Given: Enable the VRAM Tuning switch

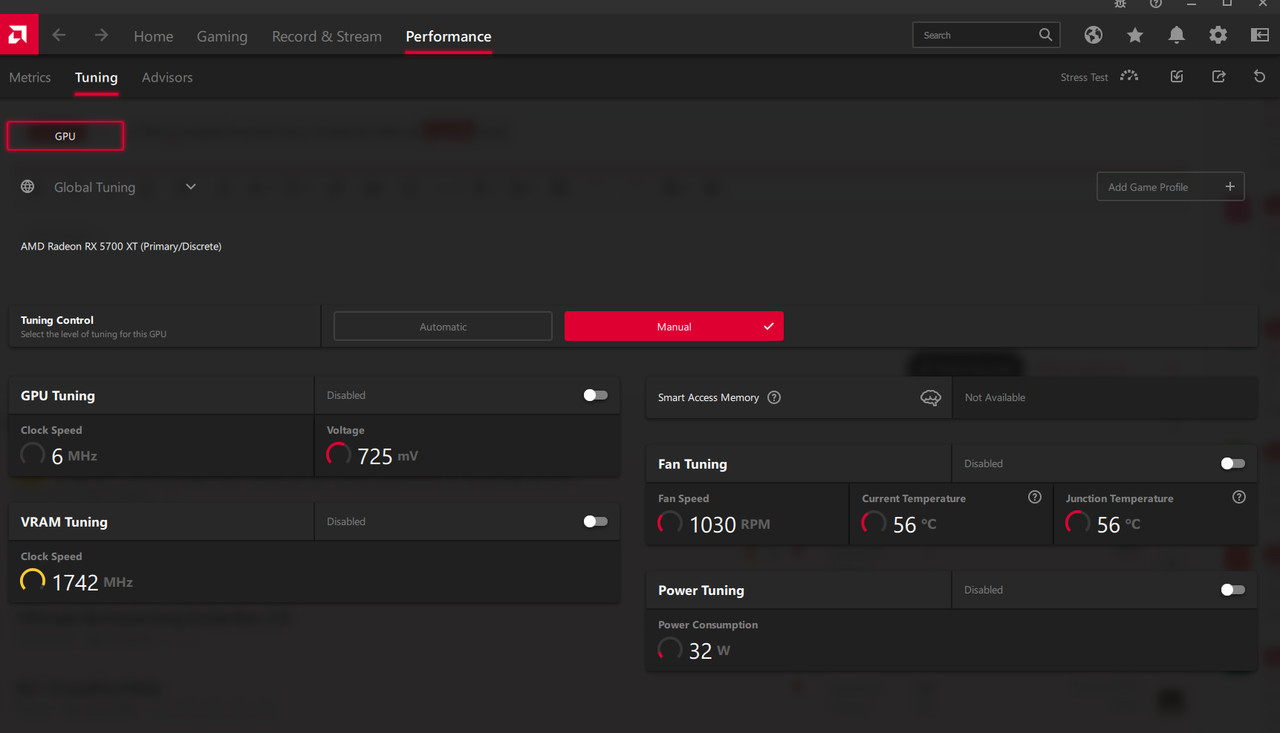Looking at the screenshot, I should pos(595,521).
